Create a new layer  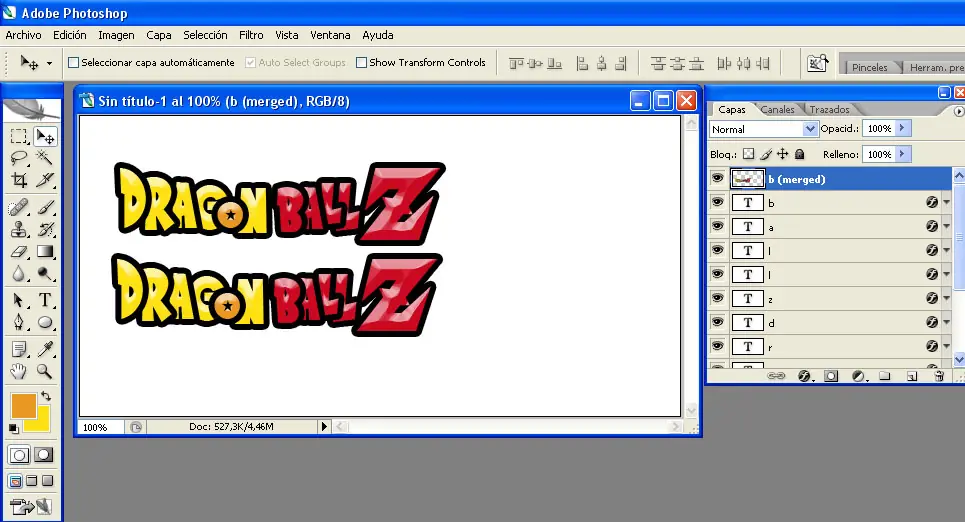(911, 376)
